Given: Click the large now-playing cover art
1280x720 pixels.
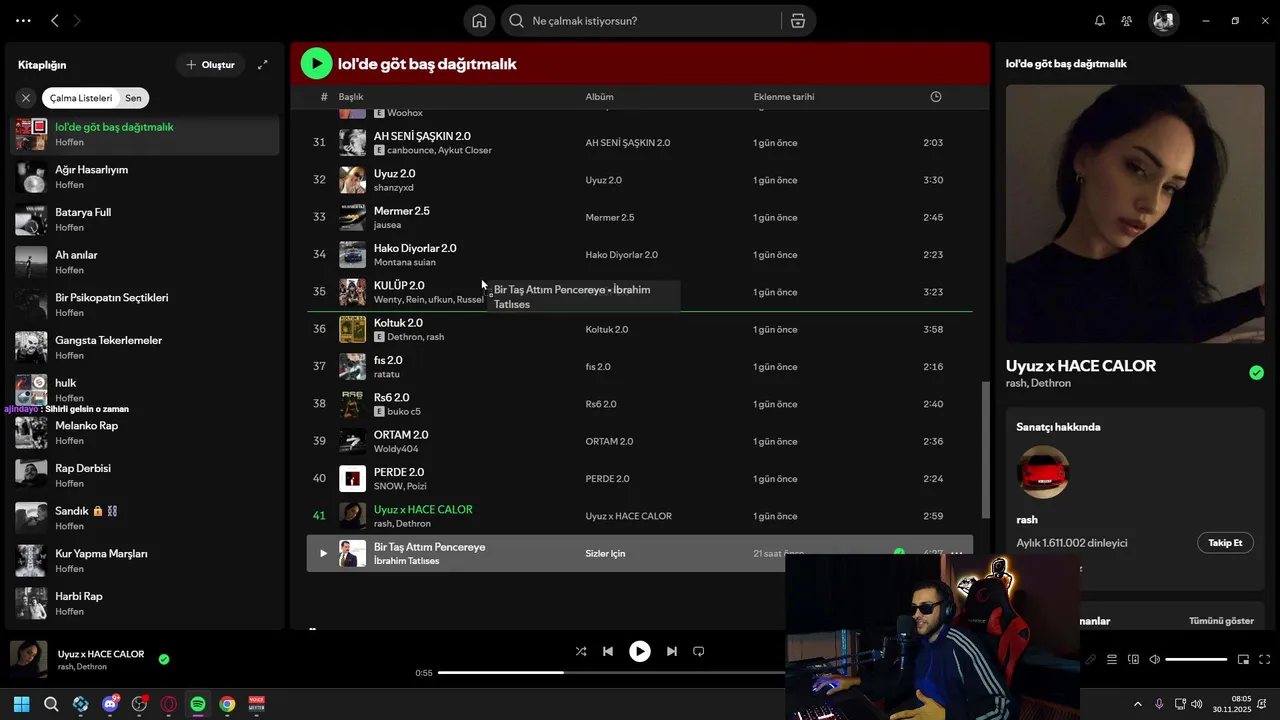Looking at the screenshot, I should tap(1135, 213).
